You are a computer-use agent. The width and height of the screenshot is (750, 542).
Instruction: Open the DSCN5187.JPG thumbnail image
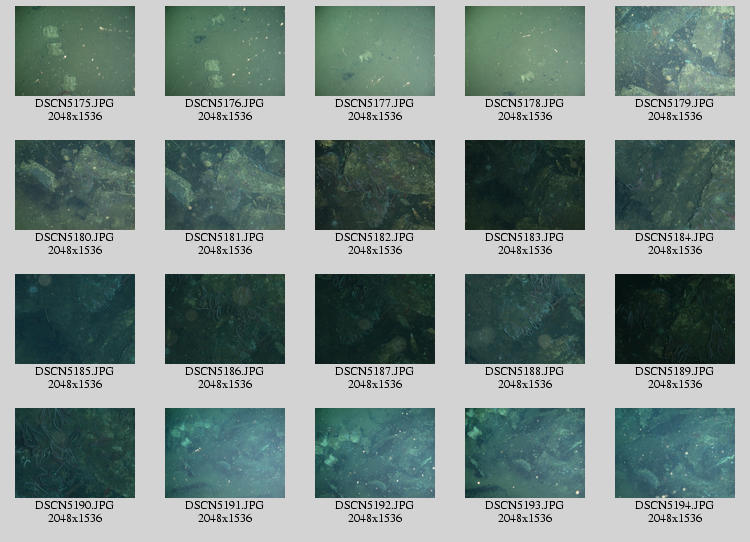tap(375, 319)
